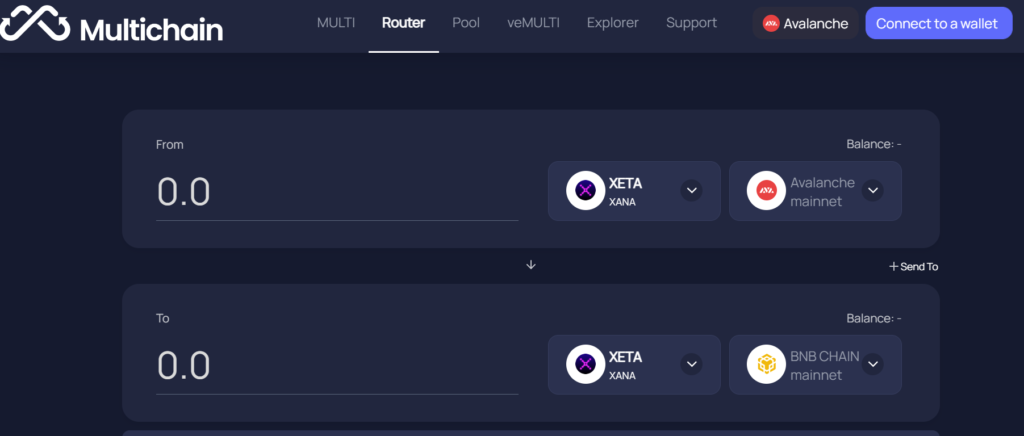
Task: Open the veMULTI tab
Action: point(534,23)
